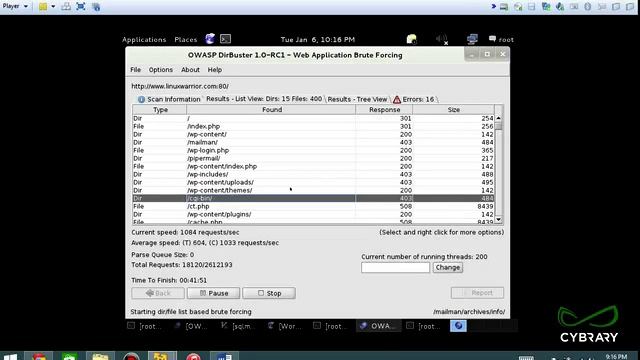Click the Scan Information blue info icon
This screenshot has height=360, width=640.
[x=141, y=100]
